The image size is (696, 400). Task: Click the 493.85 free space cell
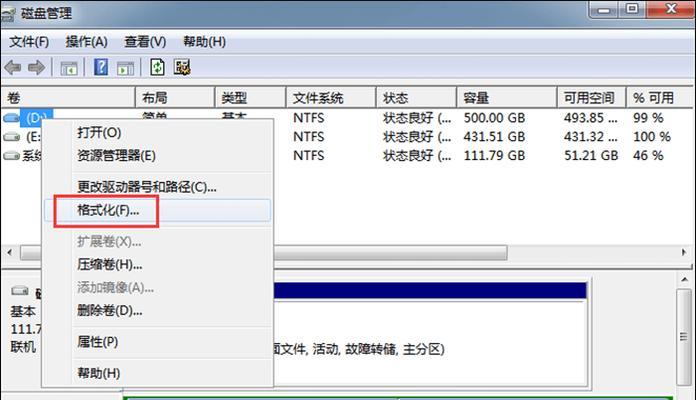[x=590, y=118]
